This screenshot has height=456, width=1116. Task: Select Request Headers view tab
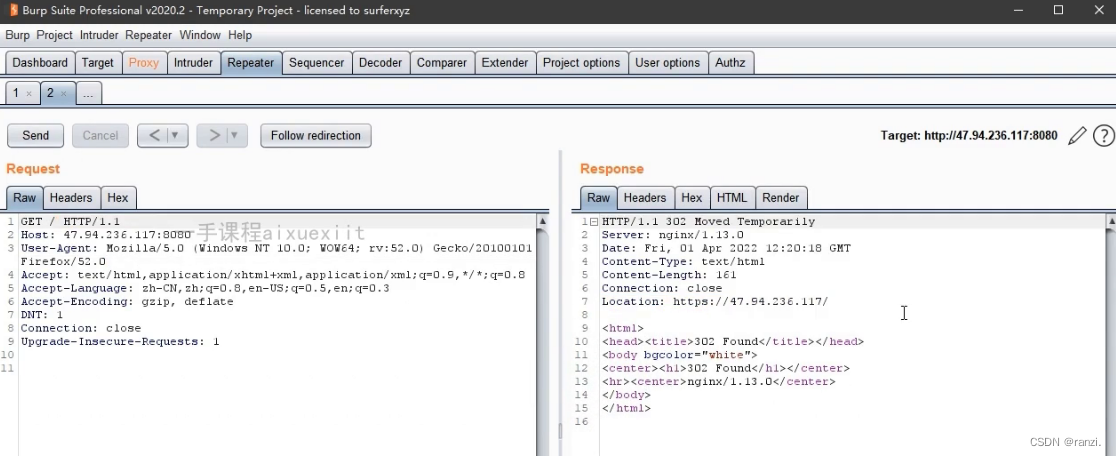coord(71,198)
